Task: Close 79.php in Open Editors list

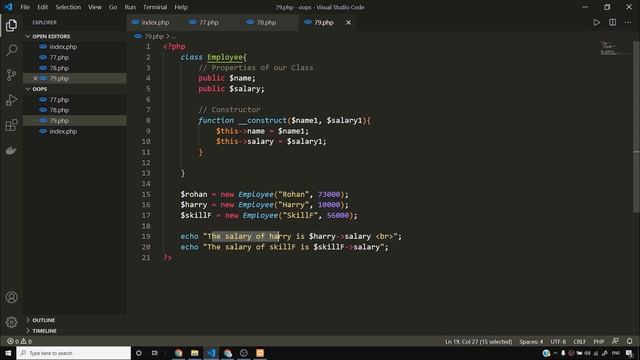Action: point(35,78)
